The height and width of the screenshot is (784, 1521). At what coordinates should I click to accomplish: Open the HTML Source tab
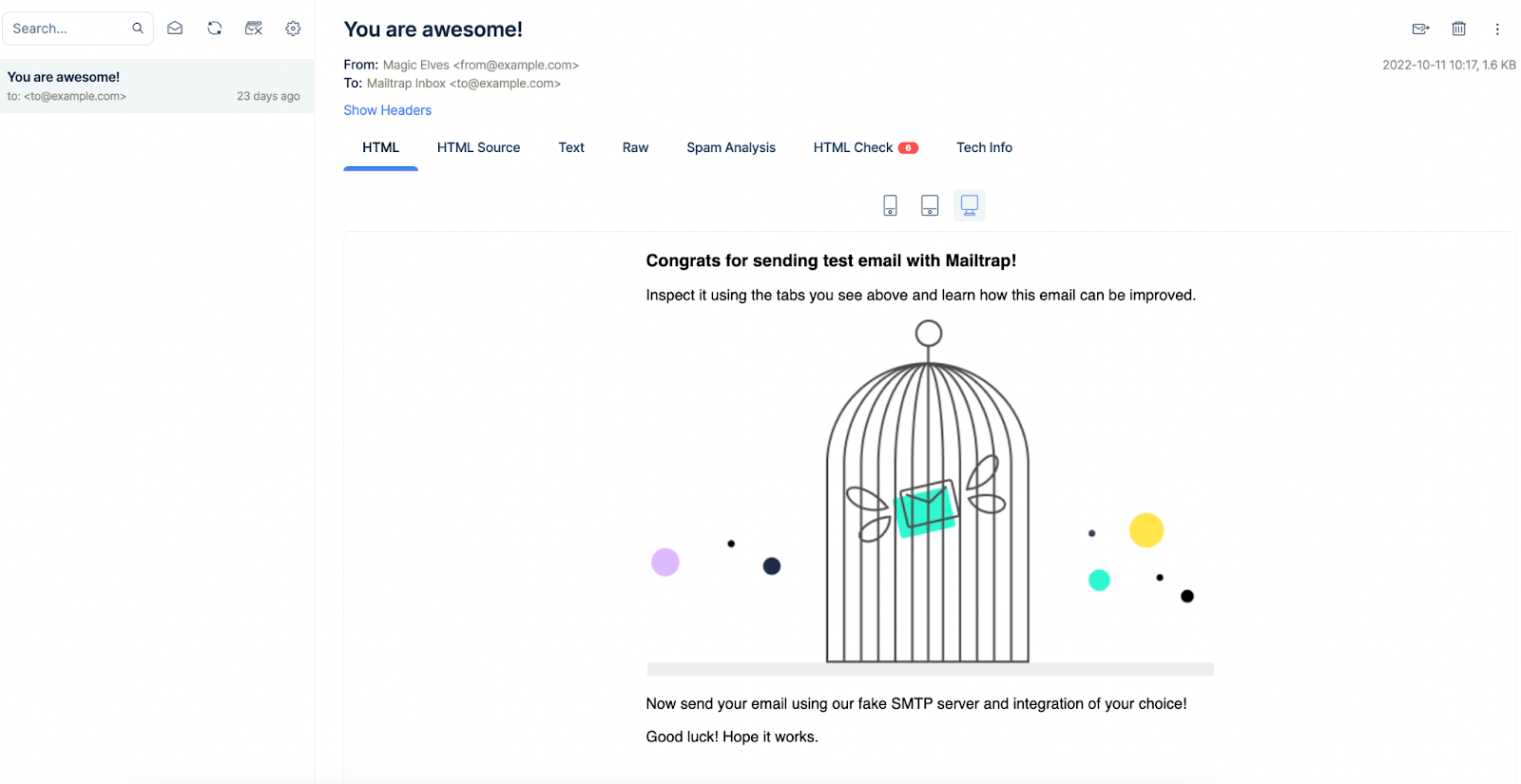click(x=478, y=147)
